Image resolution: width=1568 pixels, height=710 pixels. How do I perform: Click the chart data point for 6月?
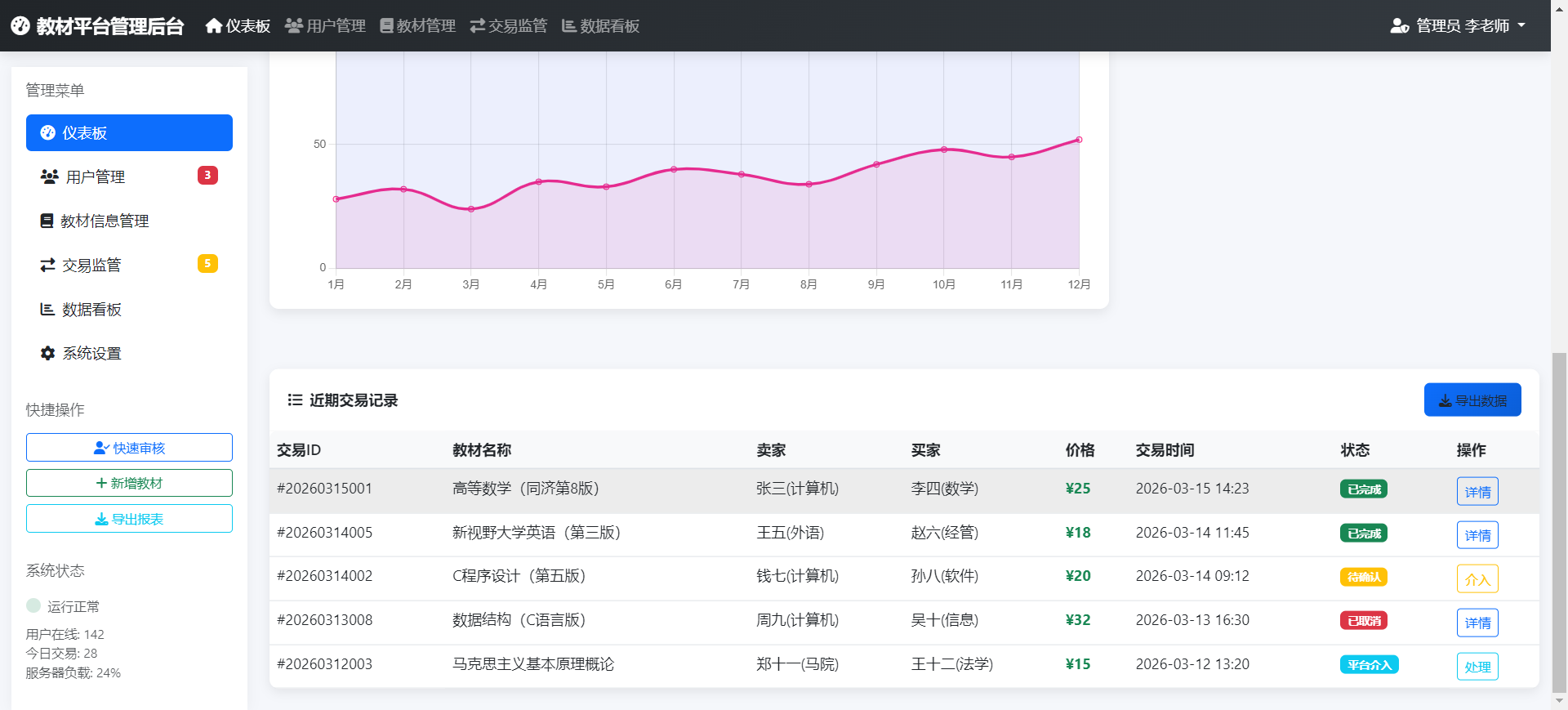[x=674, y=169]
